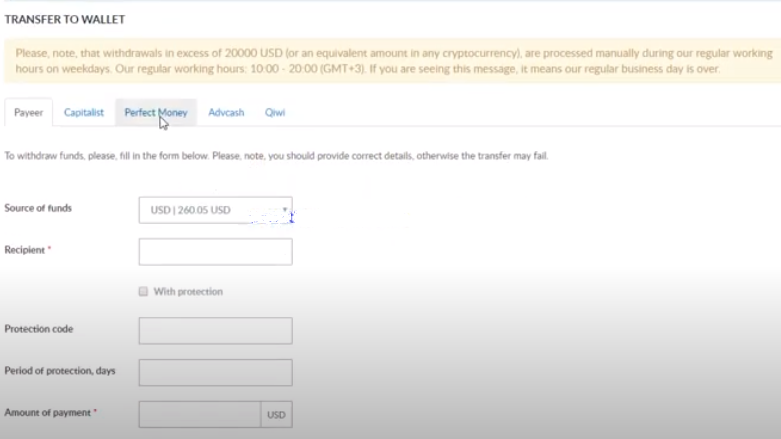This screenshot has height=439, width=781.
Task: Switch to the Payeer tab
Action: click(28, 113)
